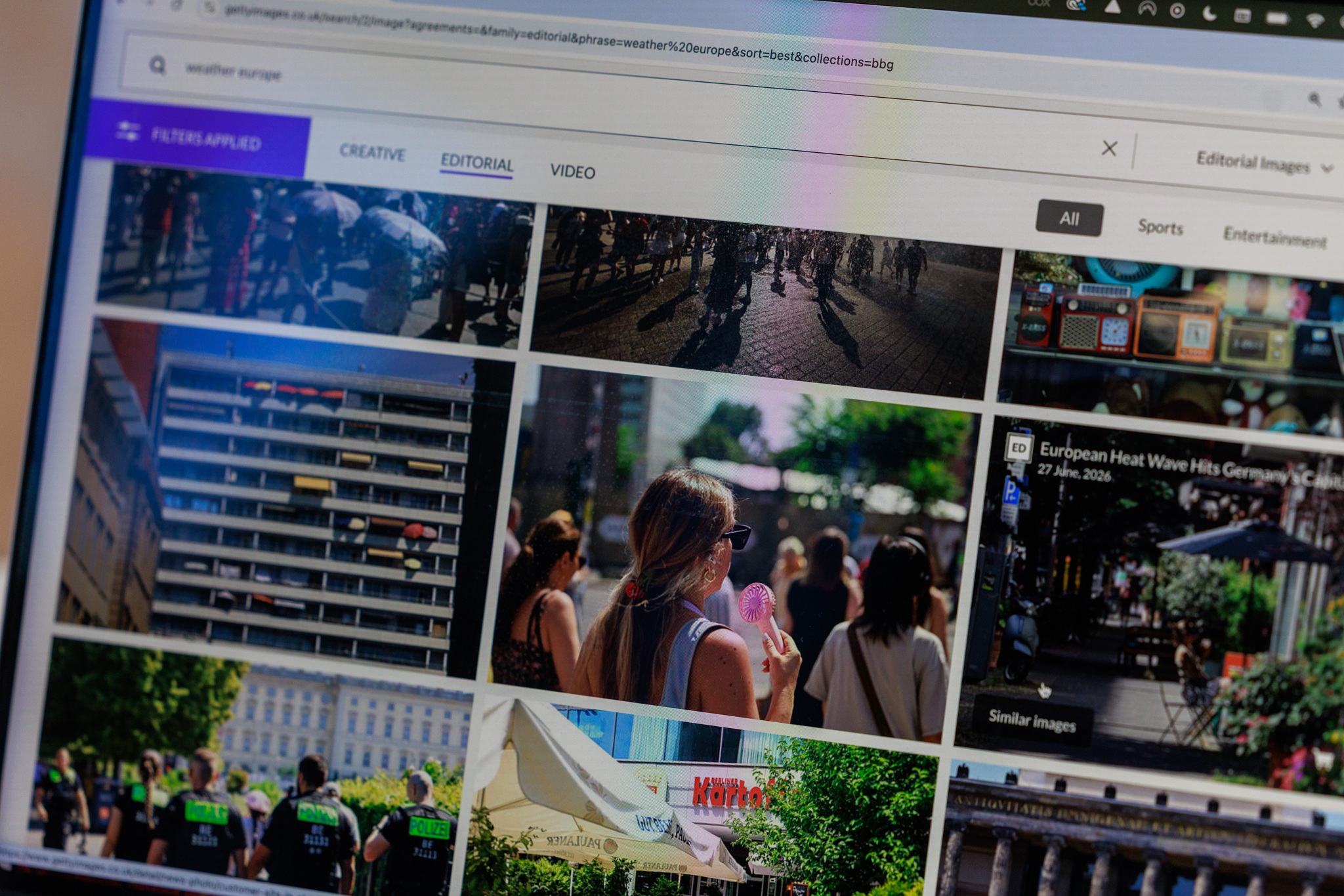Click the triangle icon in menu bar

[1112, 7]
